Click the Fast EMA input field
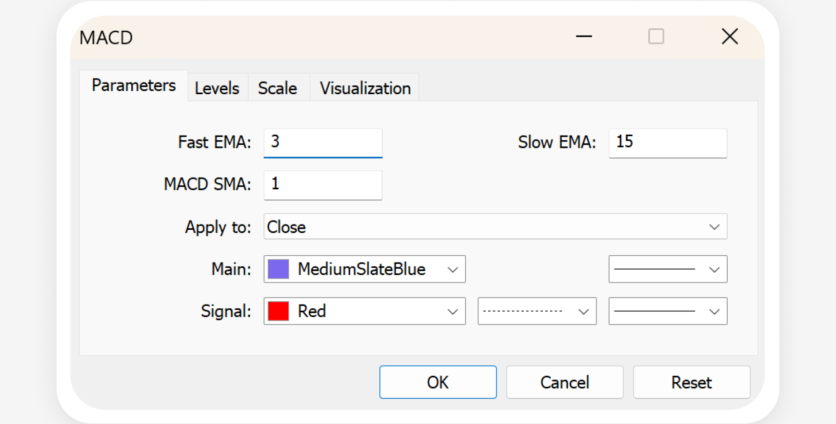This screenshot has height=424, width=836. [x=323, y=142]
